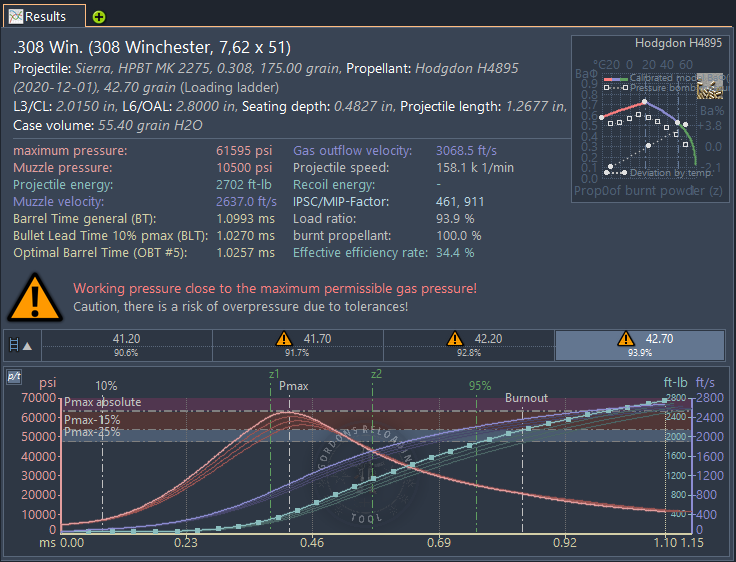
Task: Click the Hodgdon H4895 powder grain photo
Action: coord(710,85)
